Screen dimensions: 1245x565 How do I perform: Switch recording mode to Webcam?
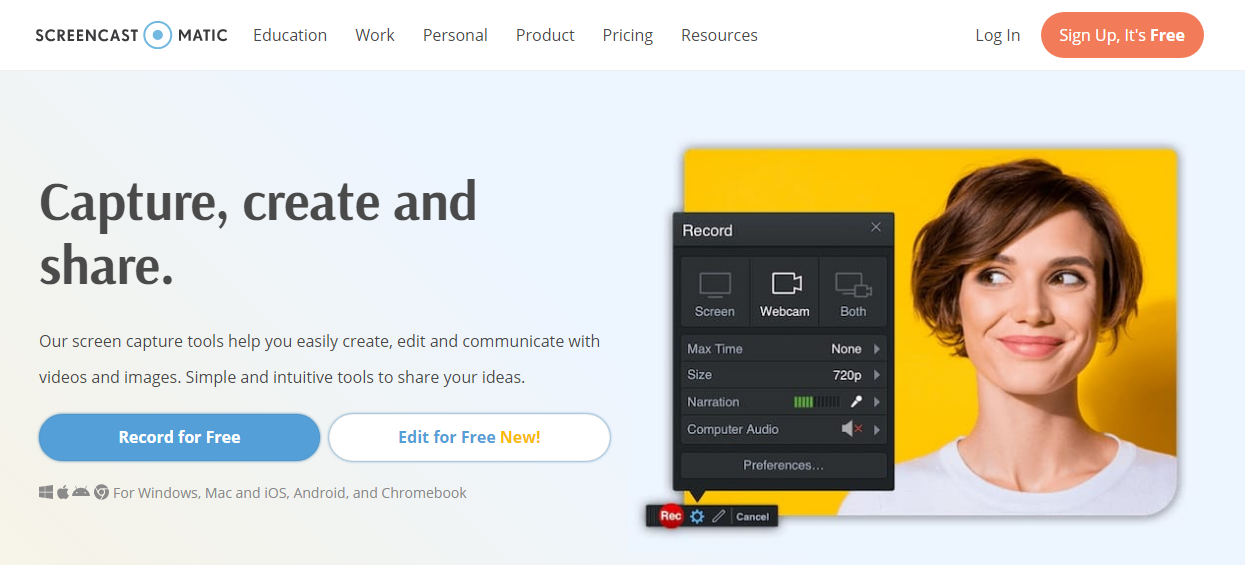click(785, 292)
